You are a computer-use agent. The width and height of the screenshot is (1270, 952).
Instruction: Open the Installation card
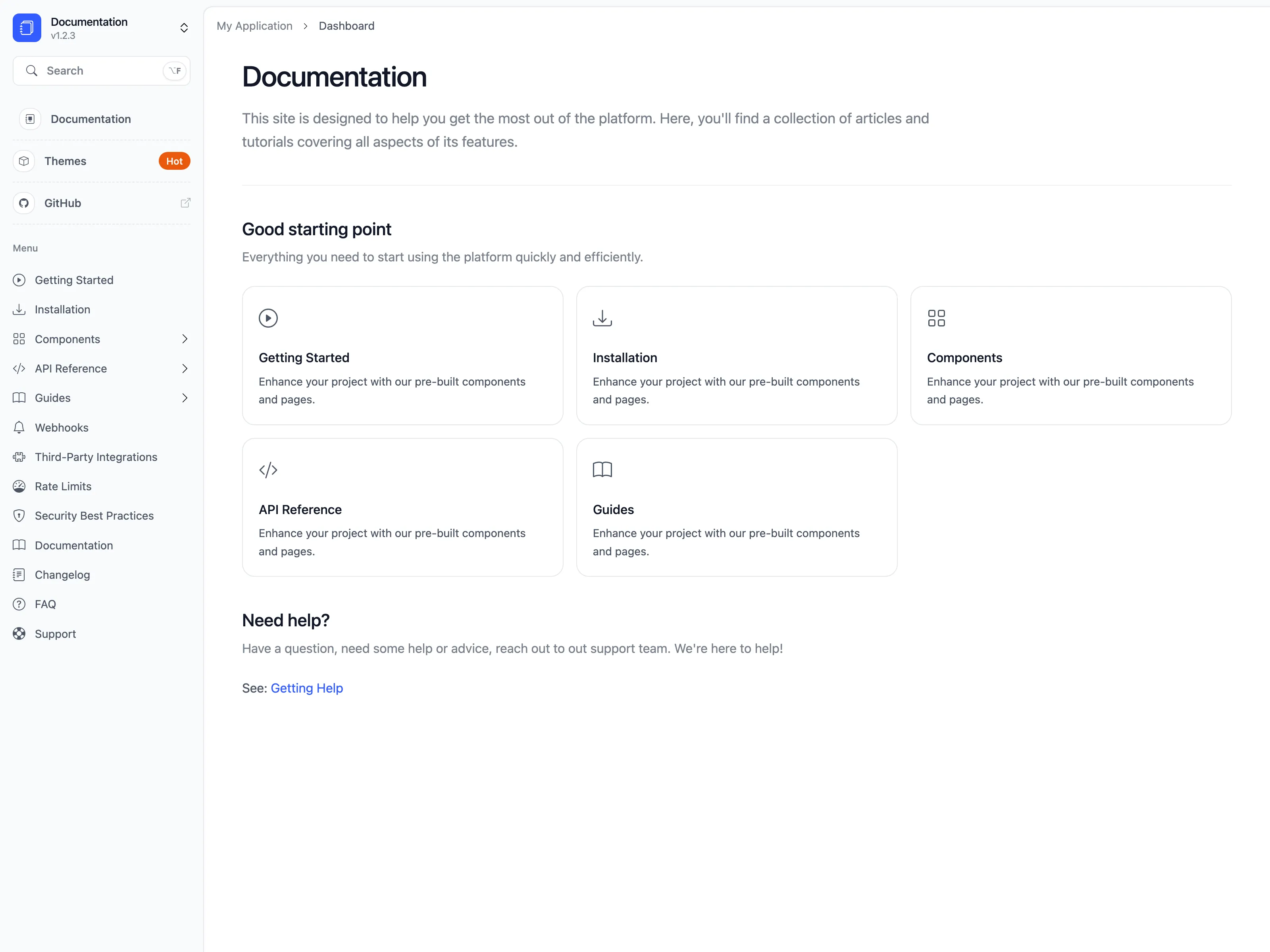point(736,356)
